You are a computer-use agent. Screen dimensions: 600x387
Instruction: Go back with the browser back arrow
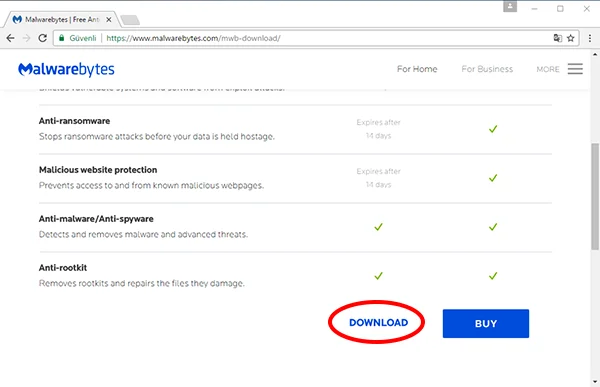tap(11, 38)
